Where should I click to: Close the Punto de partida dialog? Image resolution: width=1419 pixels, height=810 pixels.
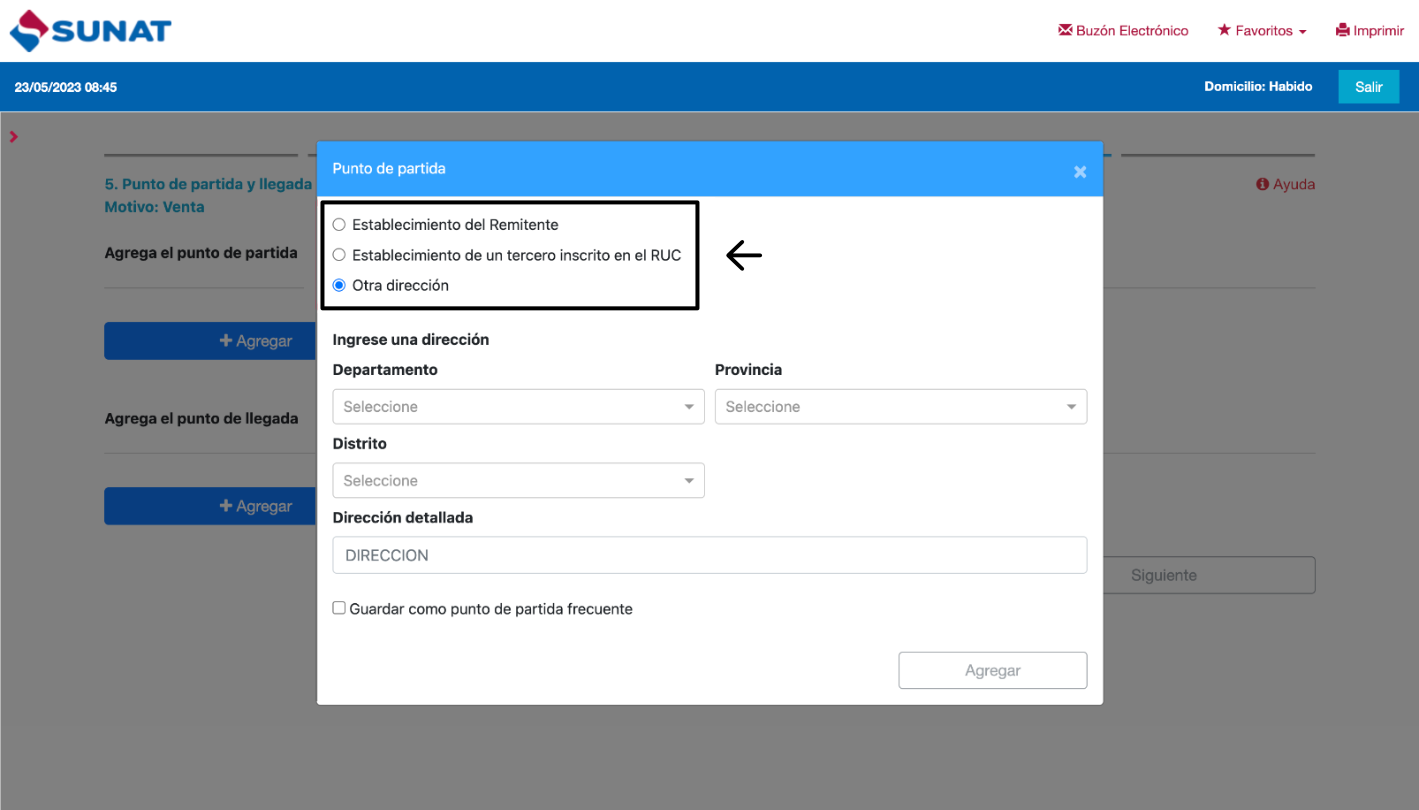click(1080, 172)
